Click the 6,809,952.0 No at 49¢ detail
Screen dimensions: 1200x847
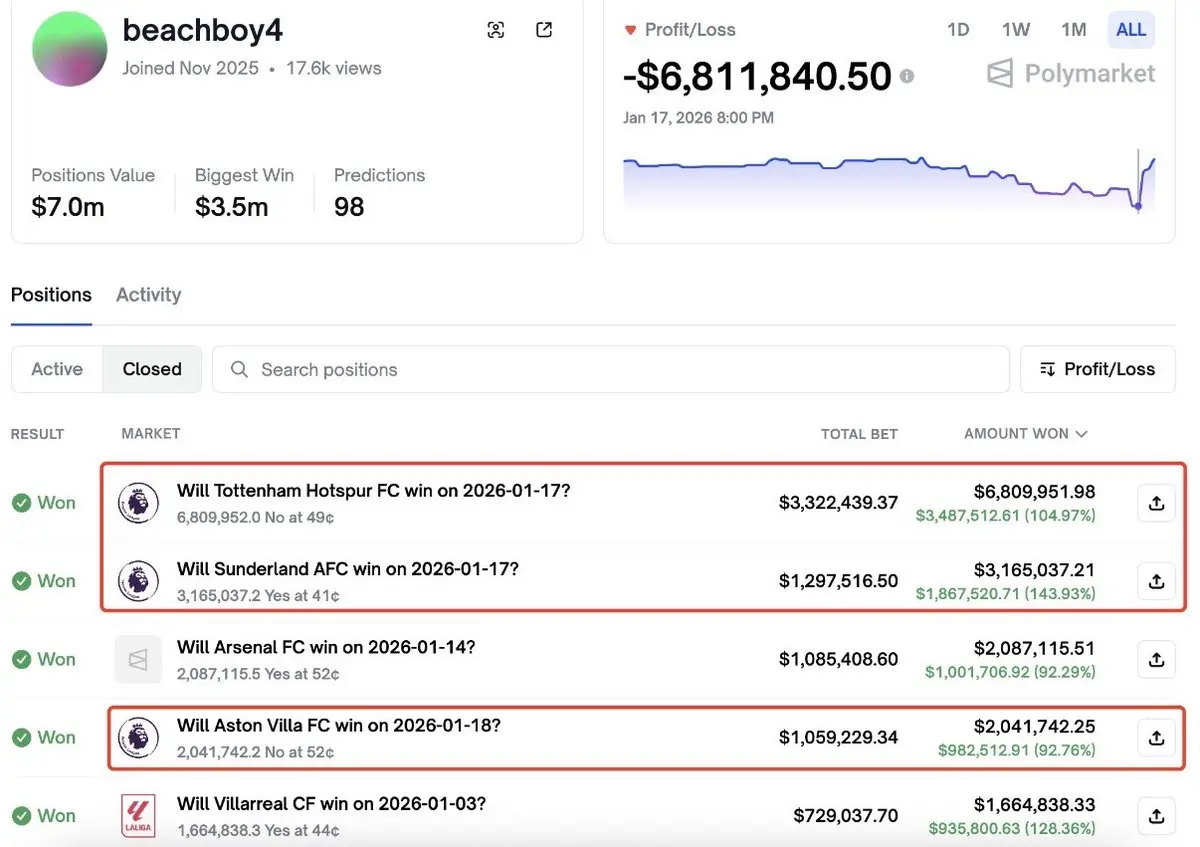point(256,518)
